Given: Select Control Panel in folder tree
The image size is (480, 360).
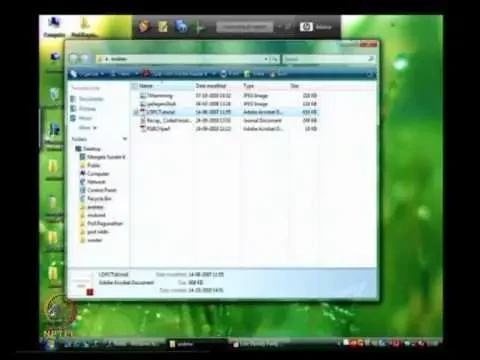Looking at the screenshot, I should tap(98, 190).
